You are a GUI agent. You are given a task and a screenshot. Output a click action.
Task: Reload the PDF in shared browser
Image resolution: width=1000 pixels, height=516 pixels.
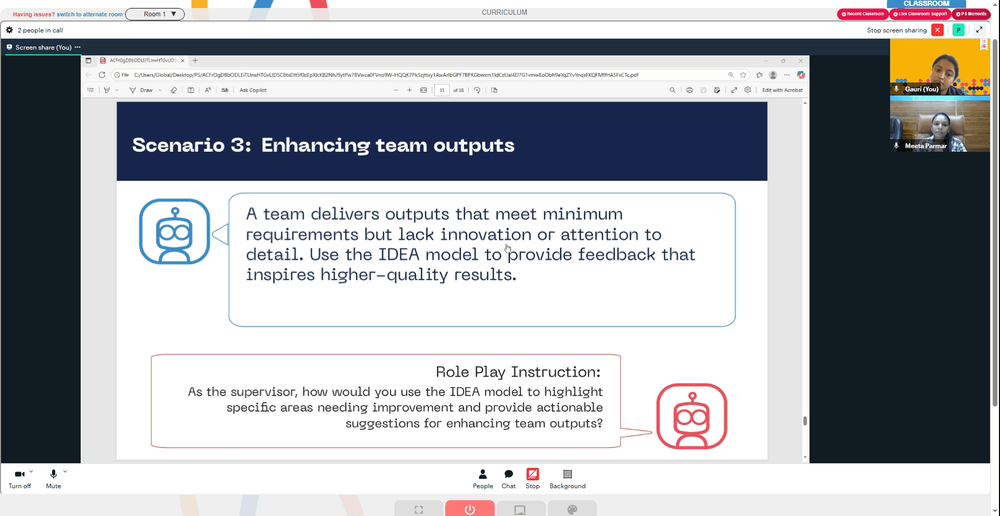pyautogui.click(x=102, y=75)
